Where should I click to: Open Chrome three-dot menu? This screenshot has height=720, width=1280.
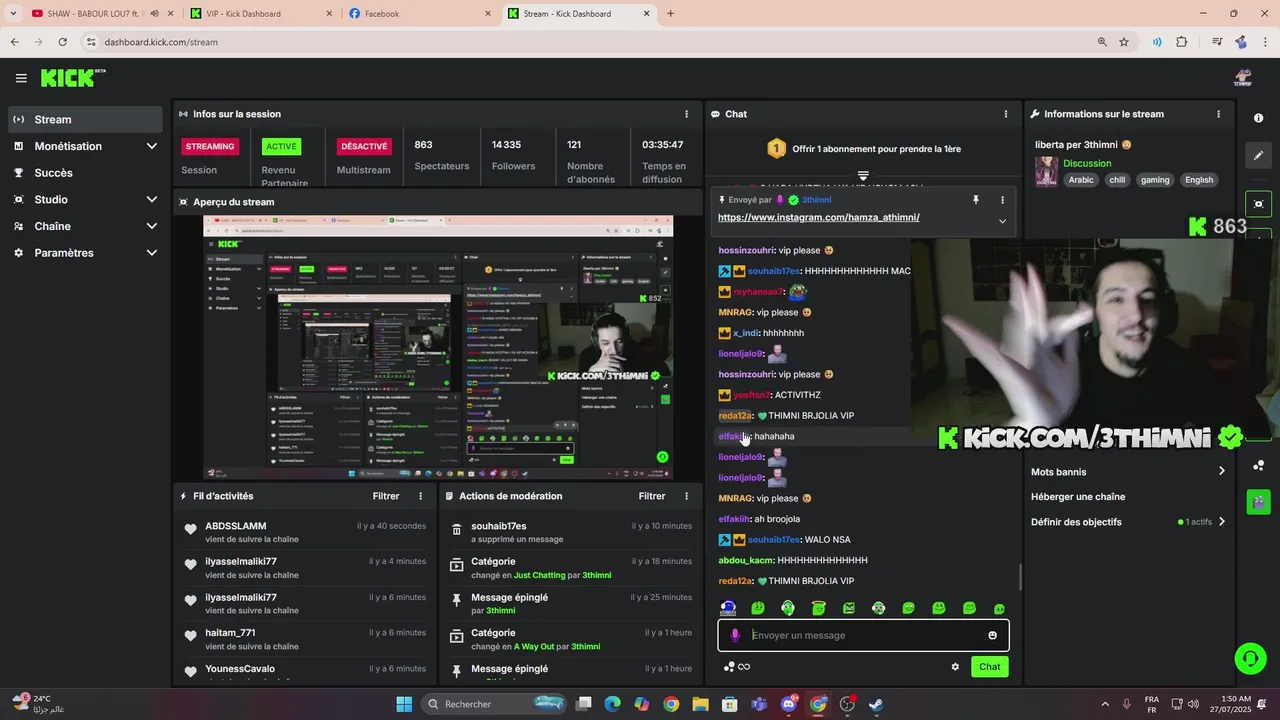coord(1265,42)
